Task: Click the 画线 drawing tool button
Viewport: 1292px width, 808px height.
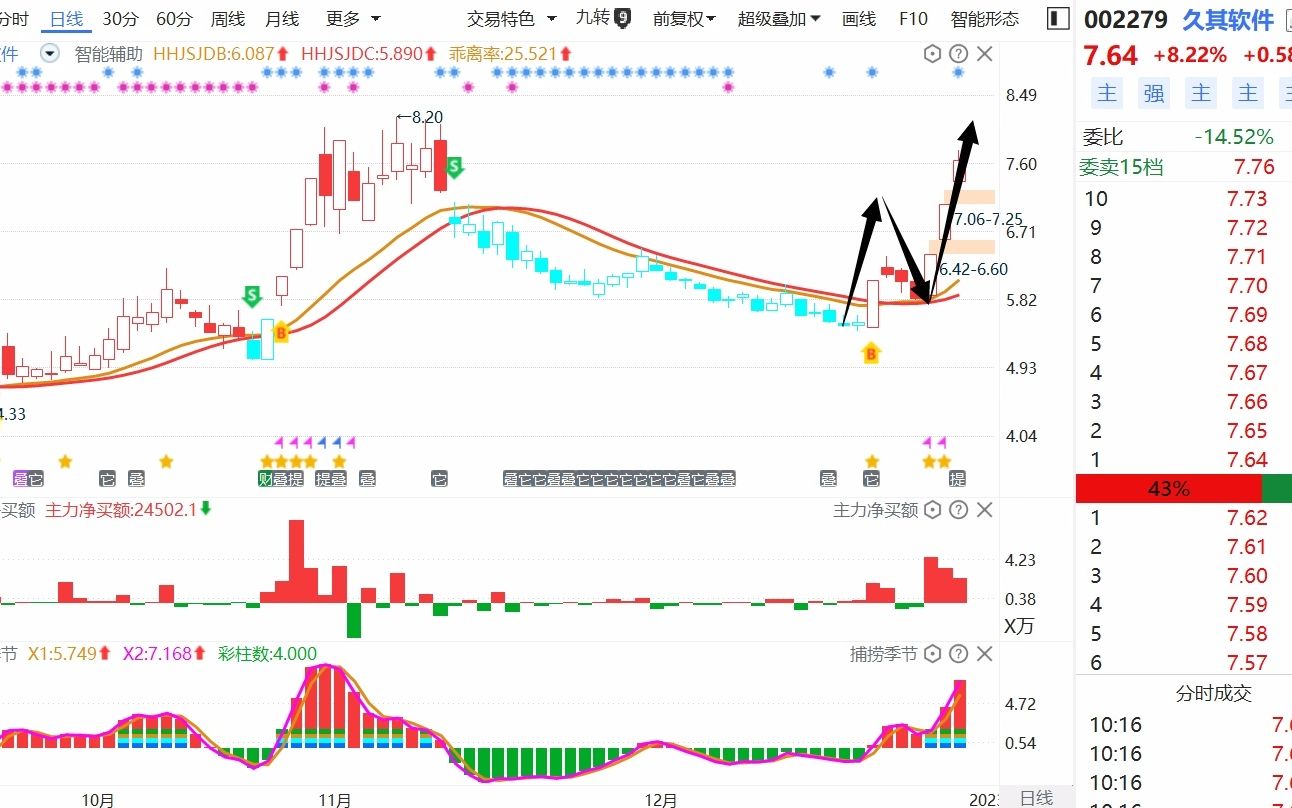Action: 859,18
